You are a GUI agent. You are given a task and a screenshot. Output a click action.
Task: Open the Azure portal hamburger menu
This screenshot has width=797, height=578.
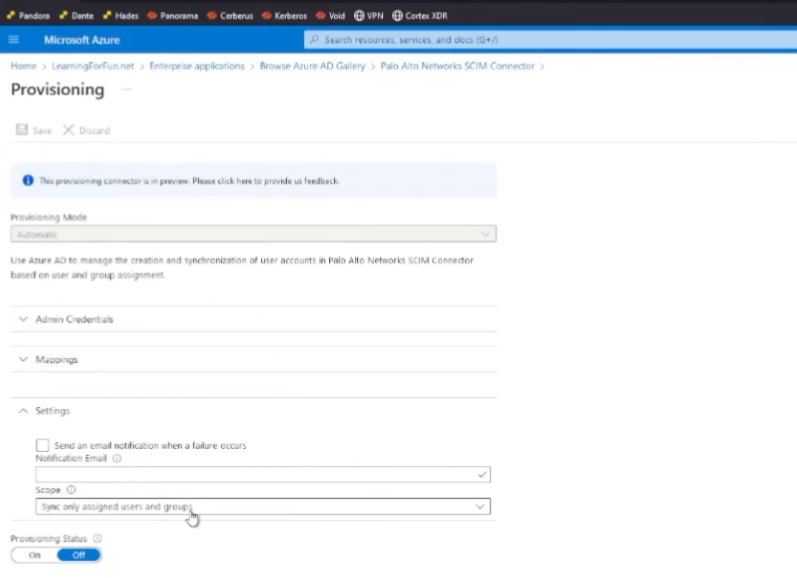tap(14, 40)
